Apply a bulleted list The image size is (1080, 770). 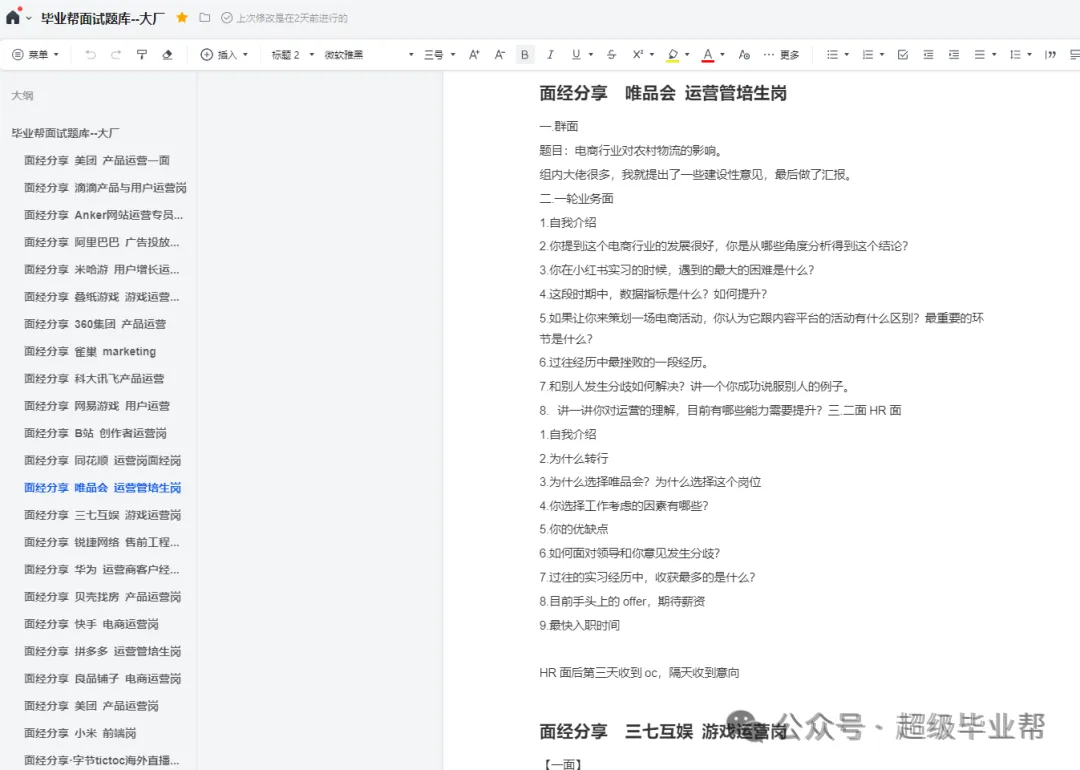[832, 54]
